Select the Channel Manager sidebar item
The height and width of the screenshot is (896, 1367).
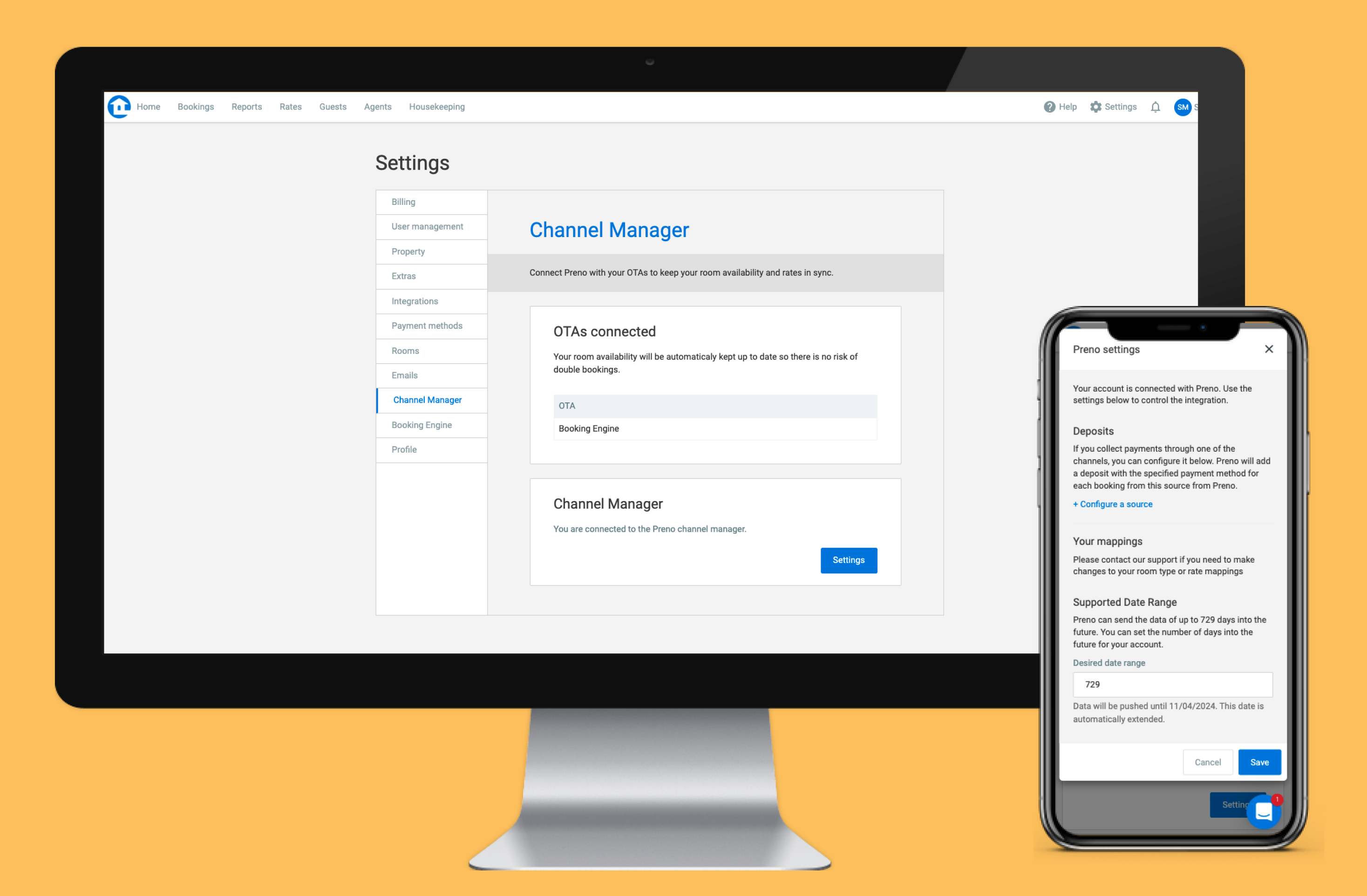427,400
